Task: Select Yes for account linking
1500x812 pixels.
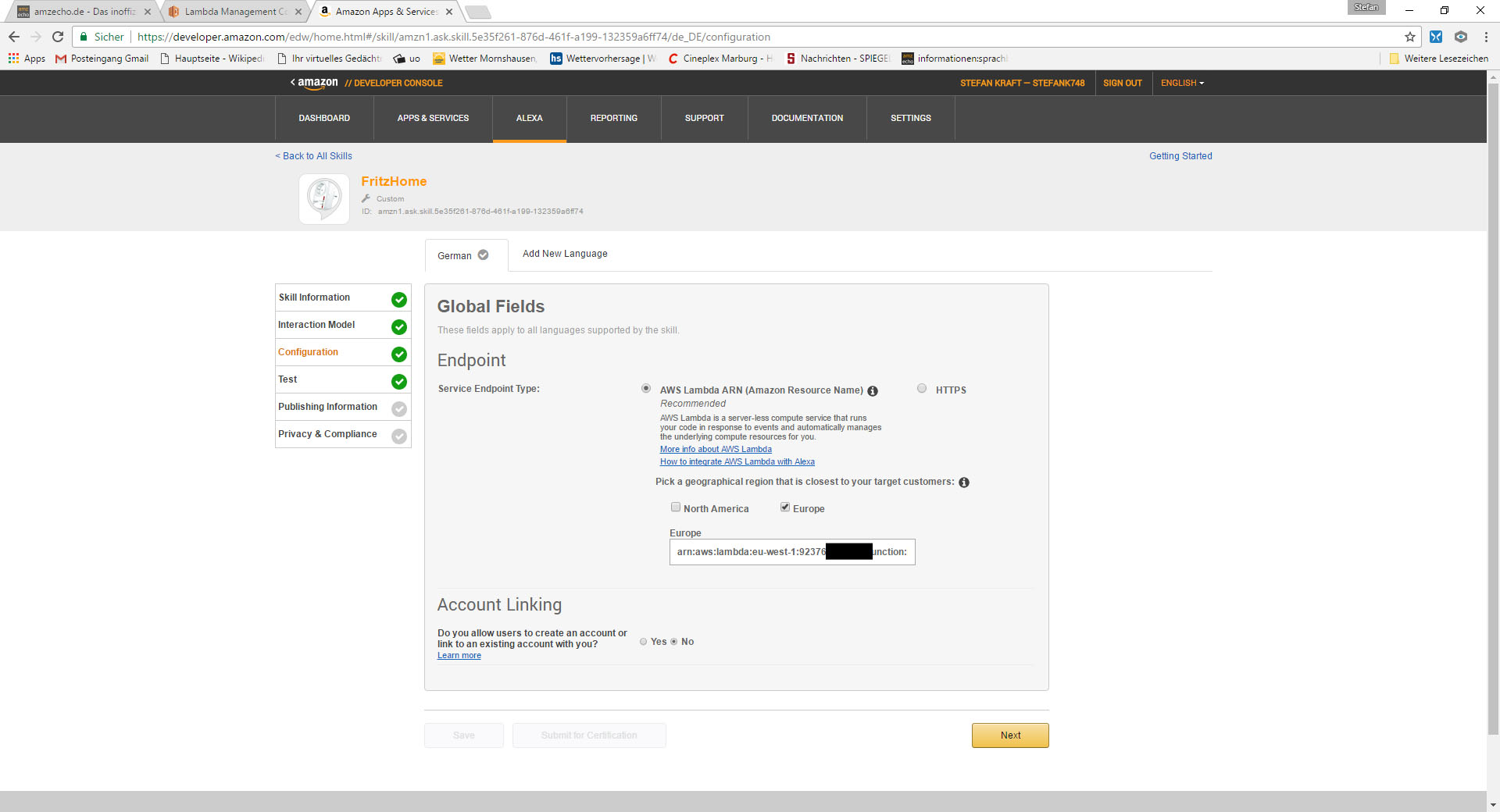Action: (x=644, y=642)
